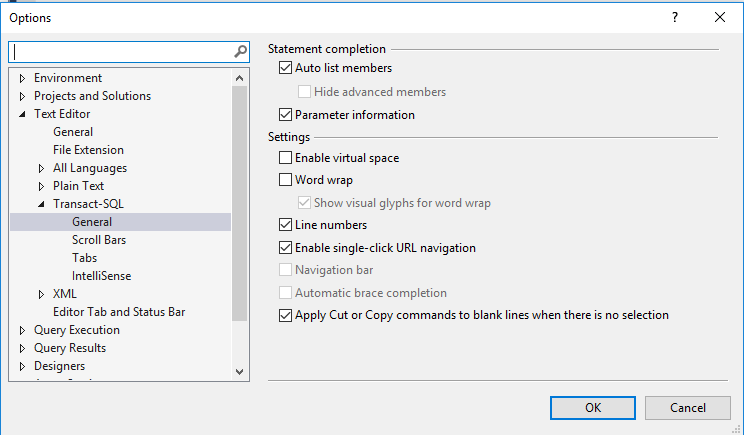
Task: Select Text Editor label
Action: (x=62, y=114)
